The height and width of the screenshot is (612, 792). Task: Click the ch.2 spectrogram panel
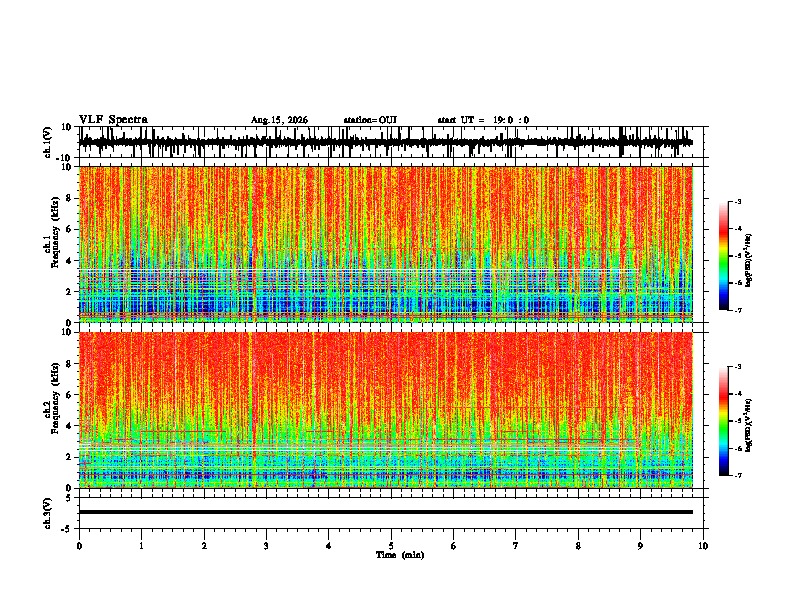[386, 410]
